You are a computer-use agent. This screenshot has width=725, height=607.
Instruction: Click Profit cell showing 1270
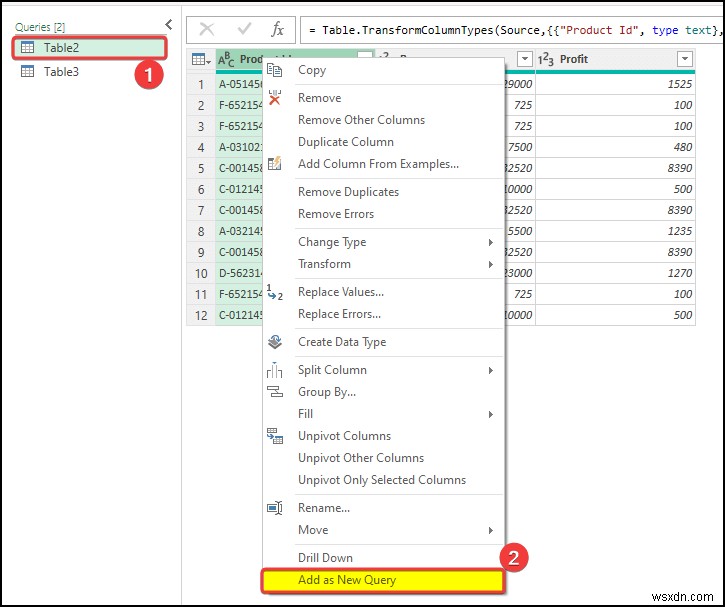click(x=615, y=273)
